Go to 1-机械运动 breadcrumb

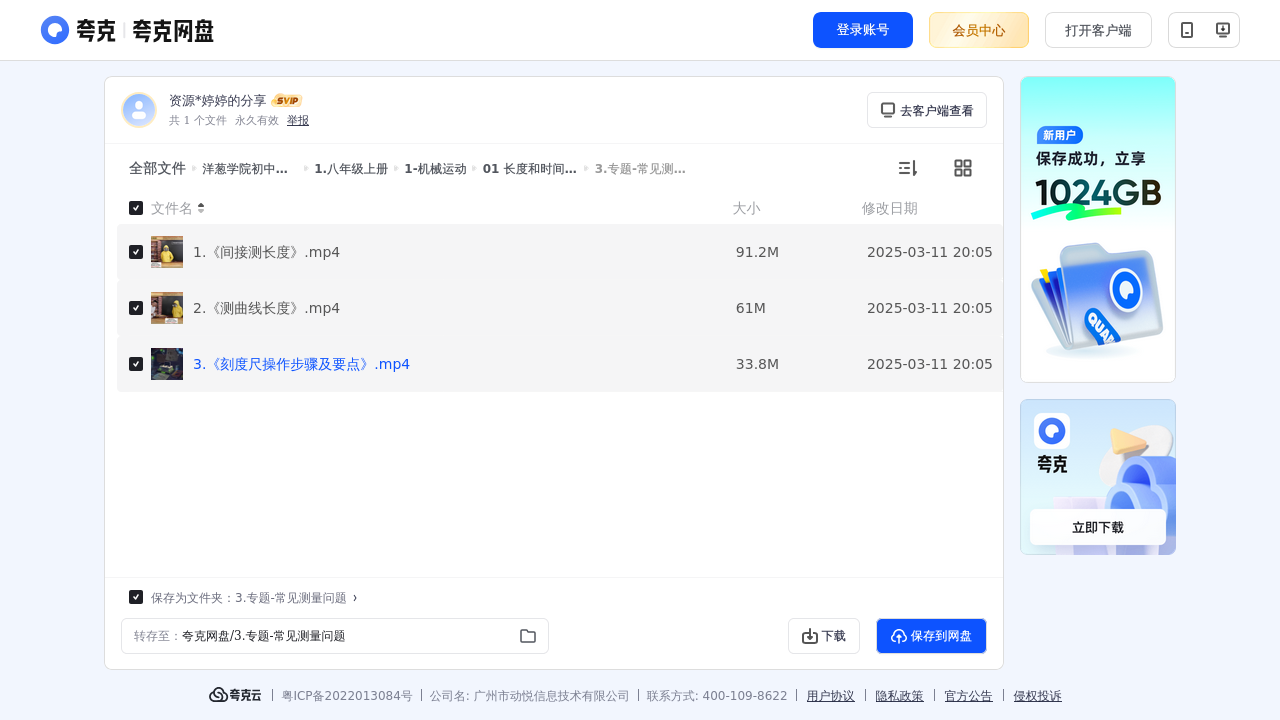tap(435, 169)
